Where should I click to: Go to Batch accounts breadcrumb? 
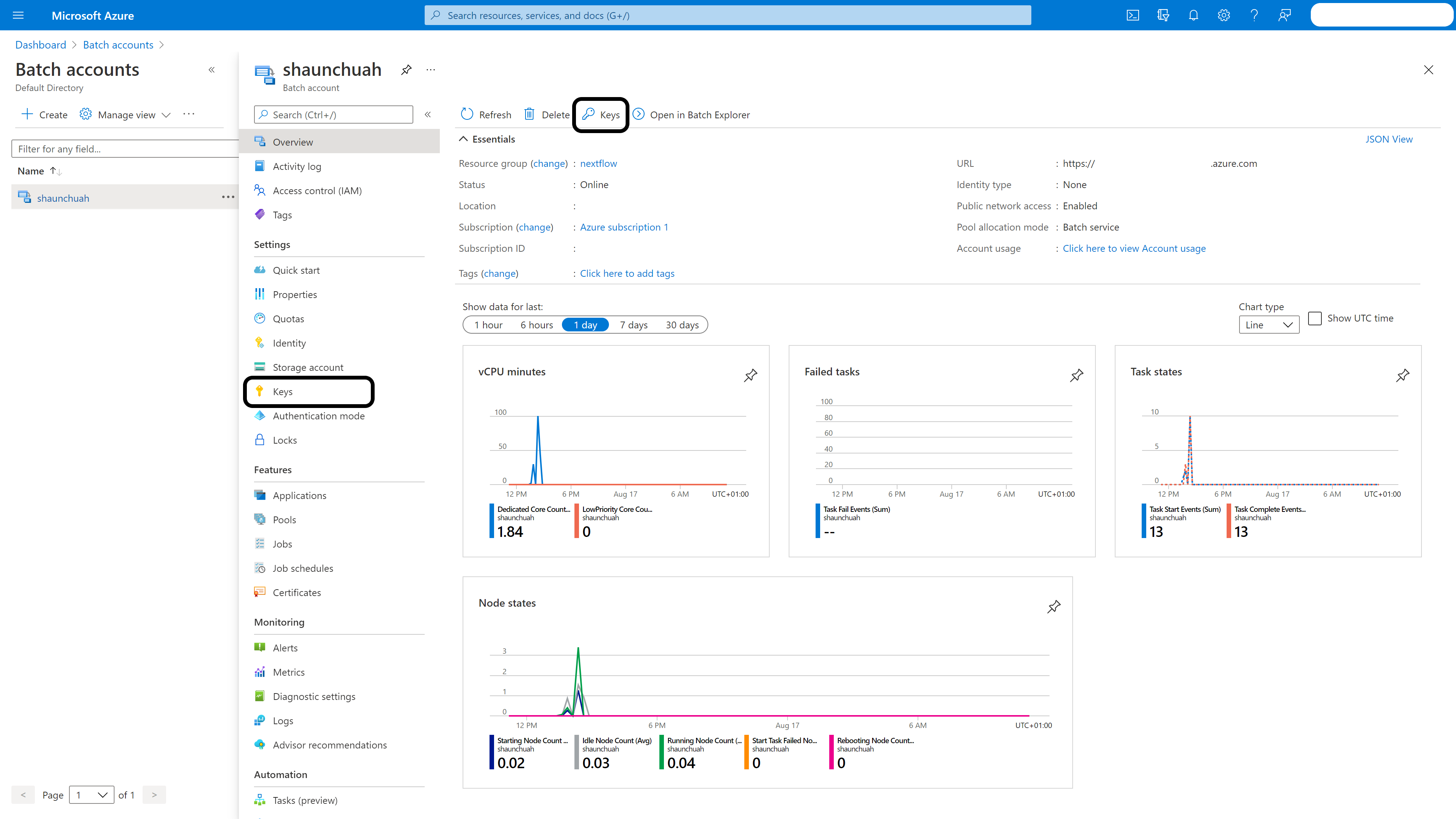click(118, 45)
